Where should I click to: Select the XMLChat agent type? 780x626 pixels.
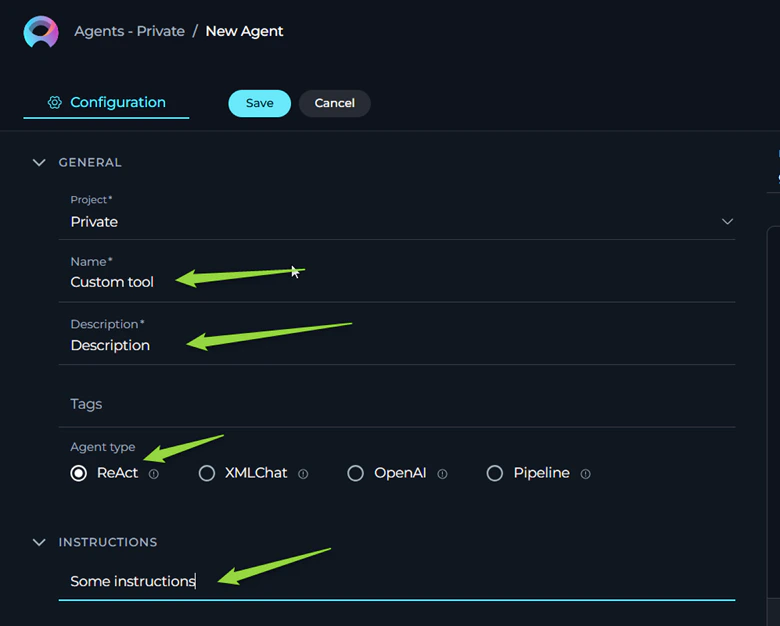pos(207,473)
